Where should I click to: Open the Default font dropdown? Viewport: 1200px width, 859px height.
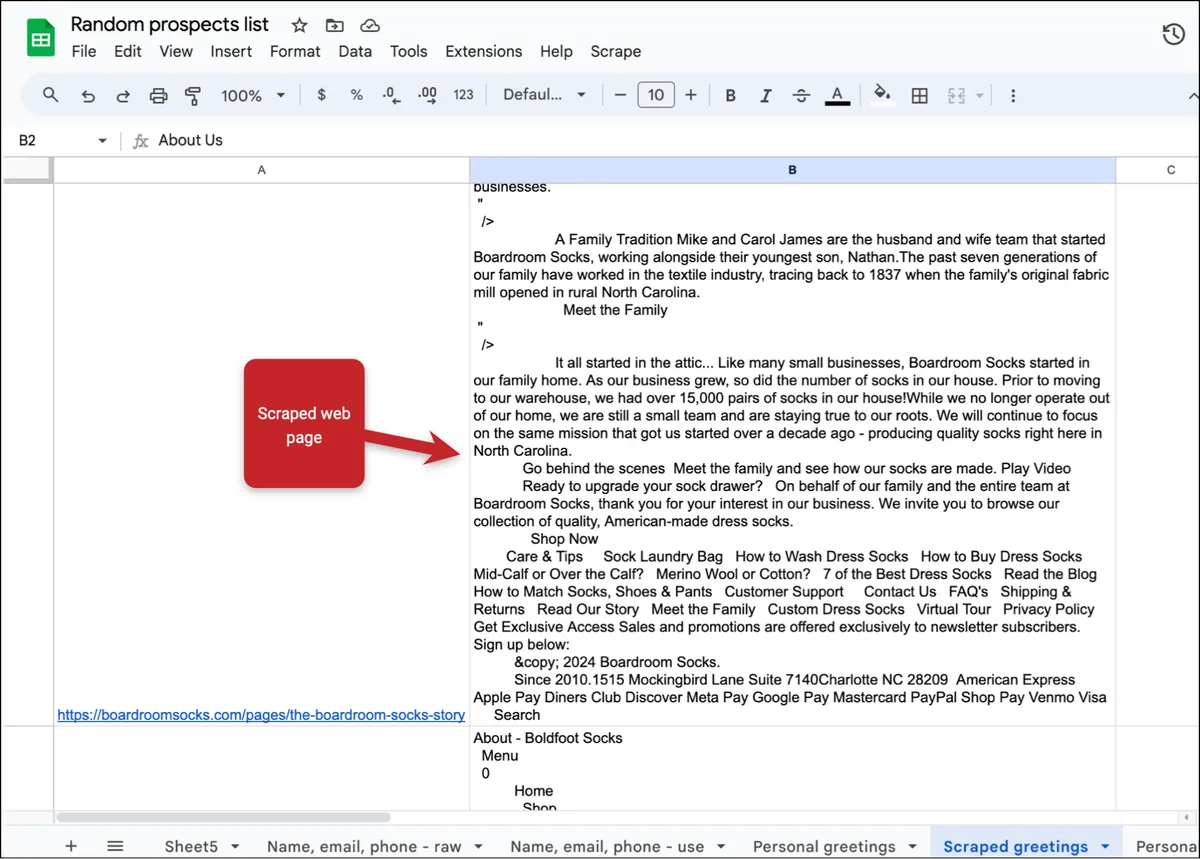coord(545,95)
